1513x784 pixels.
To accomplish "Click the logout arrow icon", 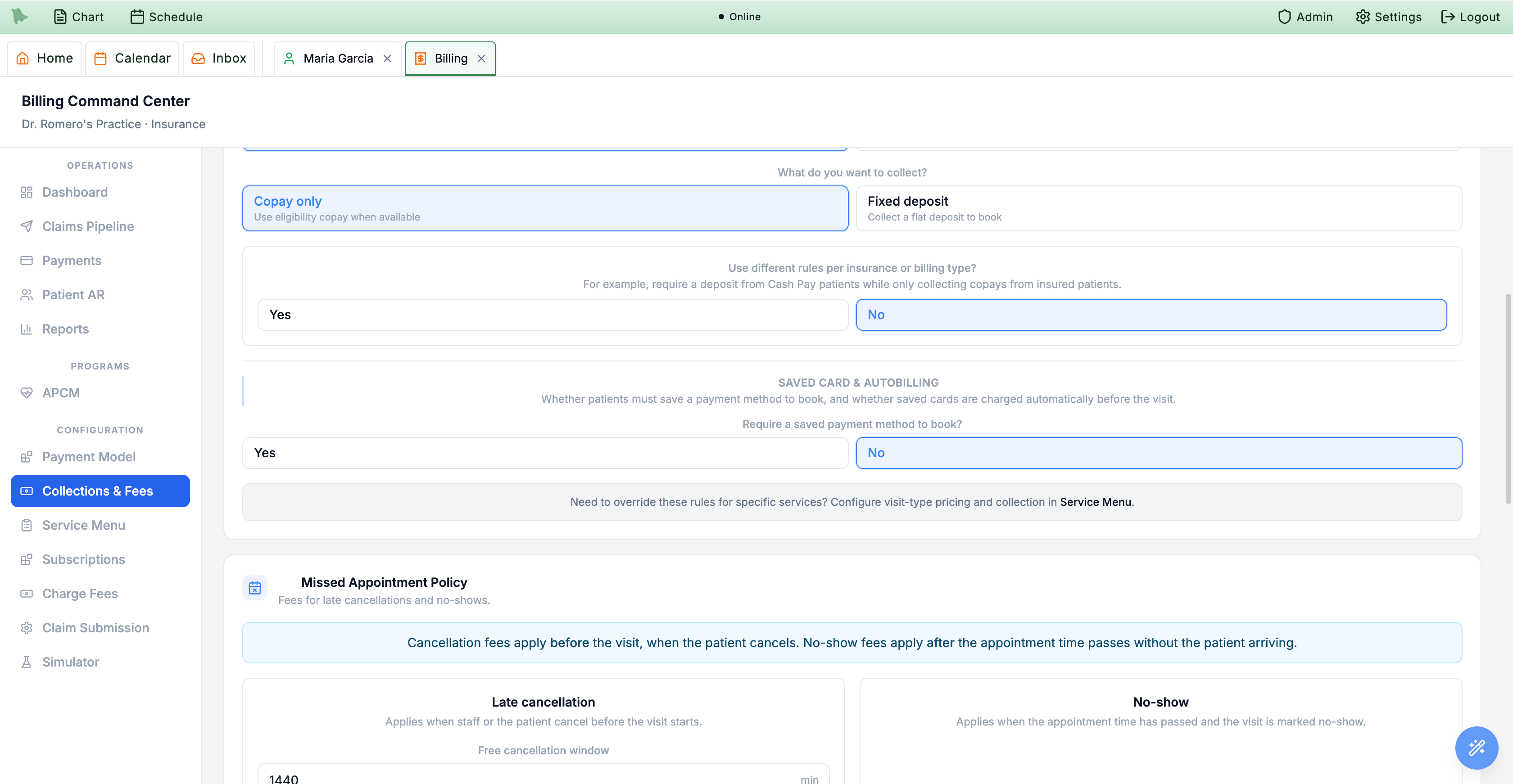I will pyautogui.click(x=1448, y=17).
